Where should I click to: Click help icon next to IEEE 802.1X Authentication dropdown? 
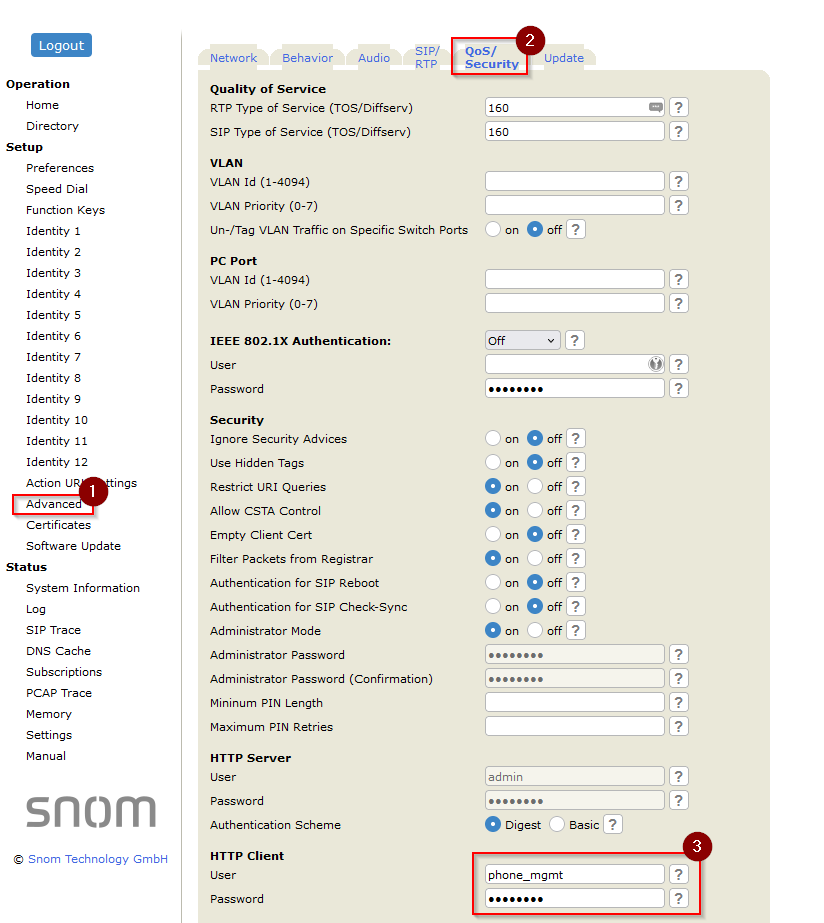point(574,341)
